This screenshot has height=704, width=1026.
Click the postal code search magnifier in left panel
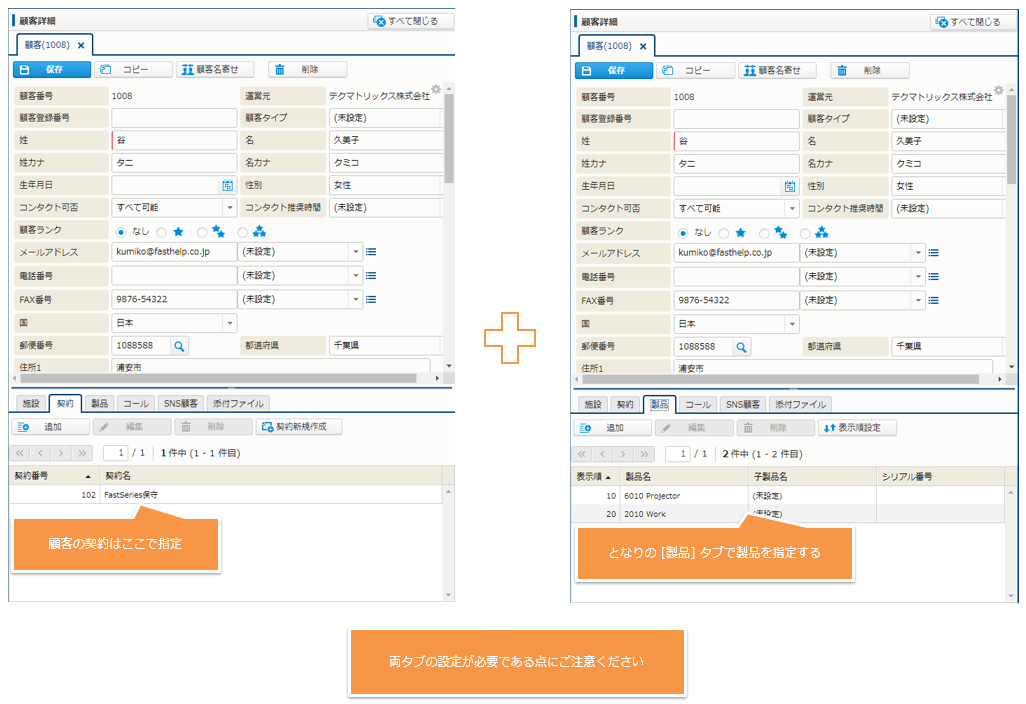coord(179,346)
